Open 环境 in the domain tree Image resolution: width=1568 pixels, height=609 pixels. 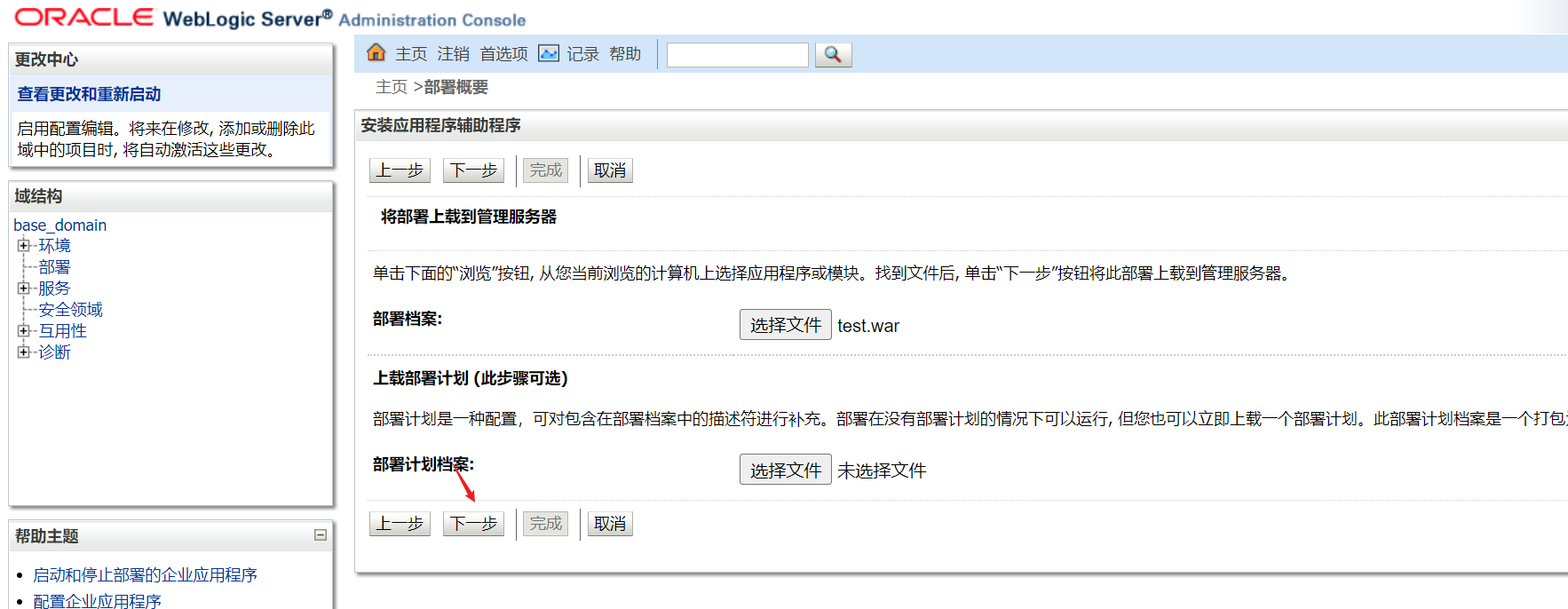[54, 246]
